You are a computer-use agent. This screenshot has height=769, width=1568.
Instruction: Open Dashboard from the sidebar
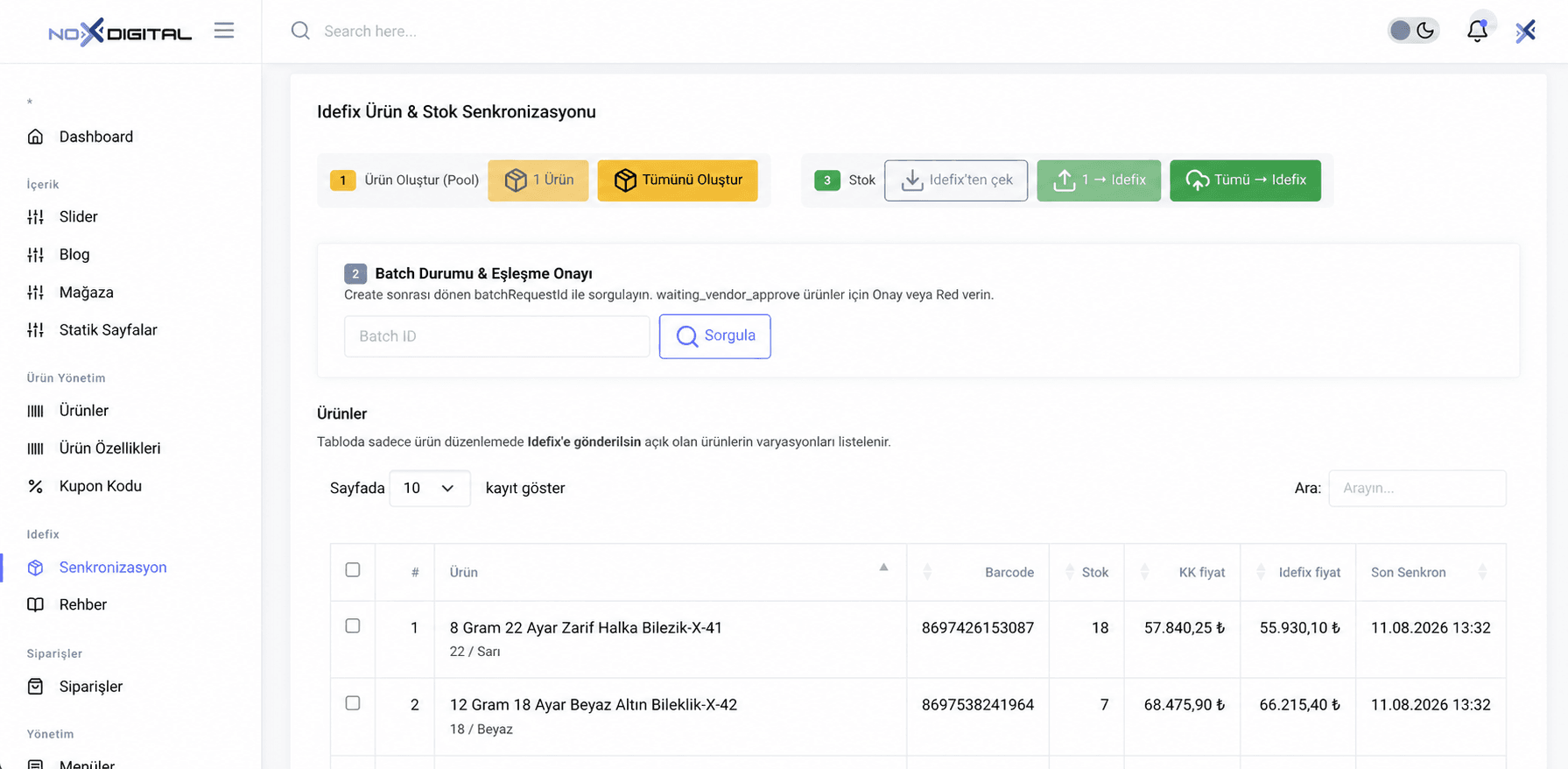point(96,137)
